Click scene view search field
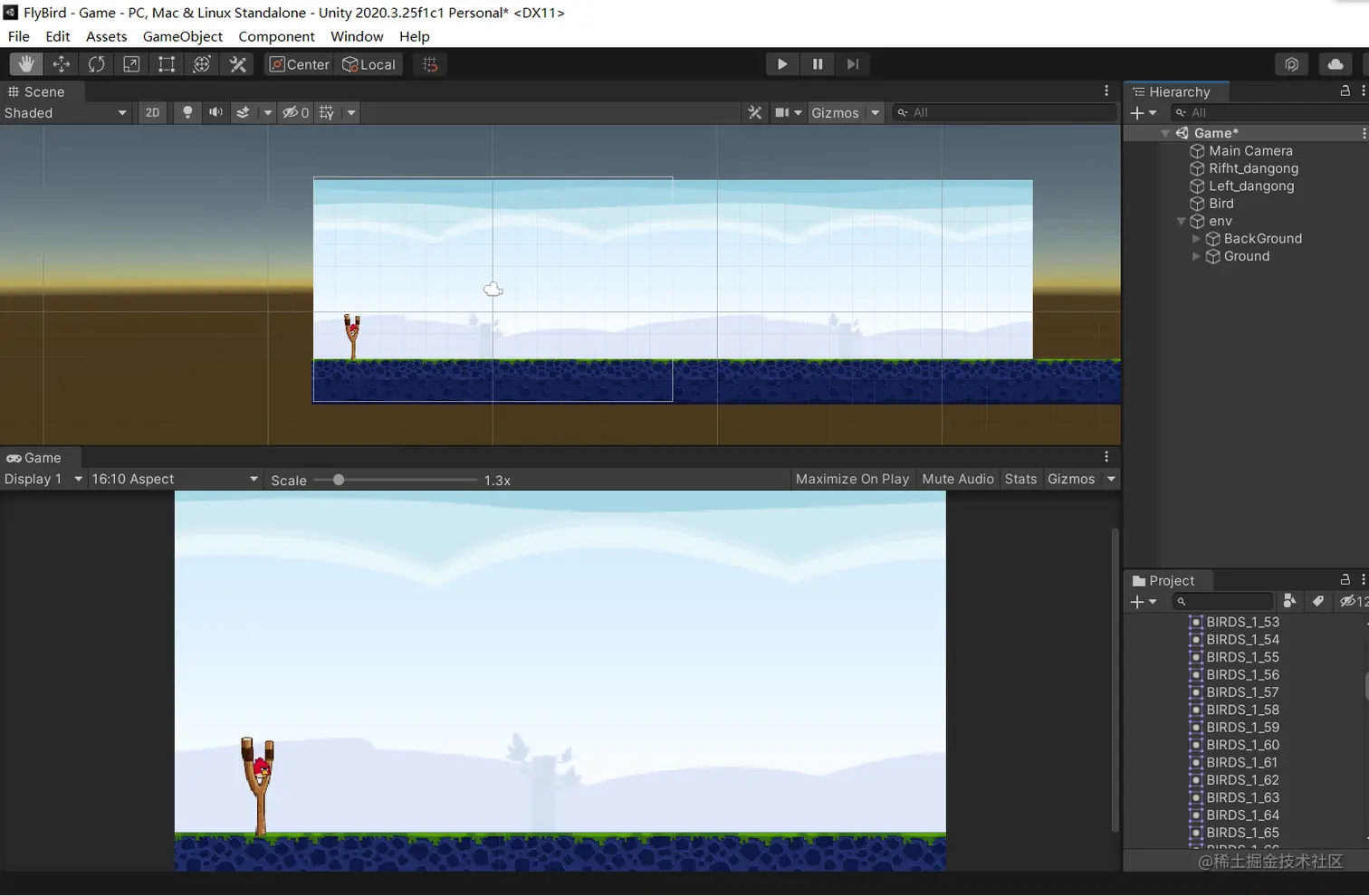Screen dimensions: 1369x896 pos(1004,113)
